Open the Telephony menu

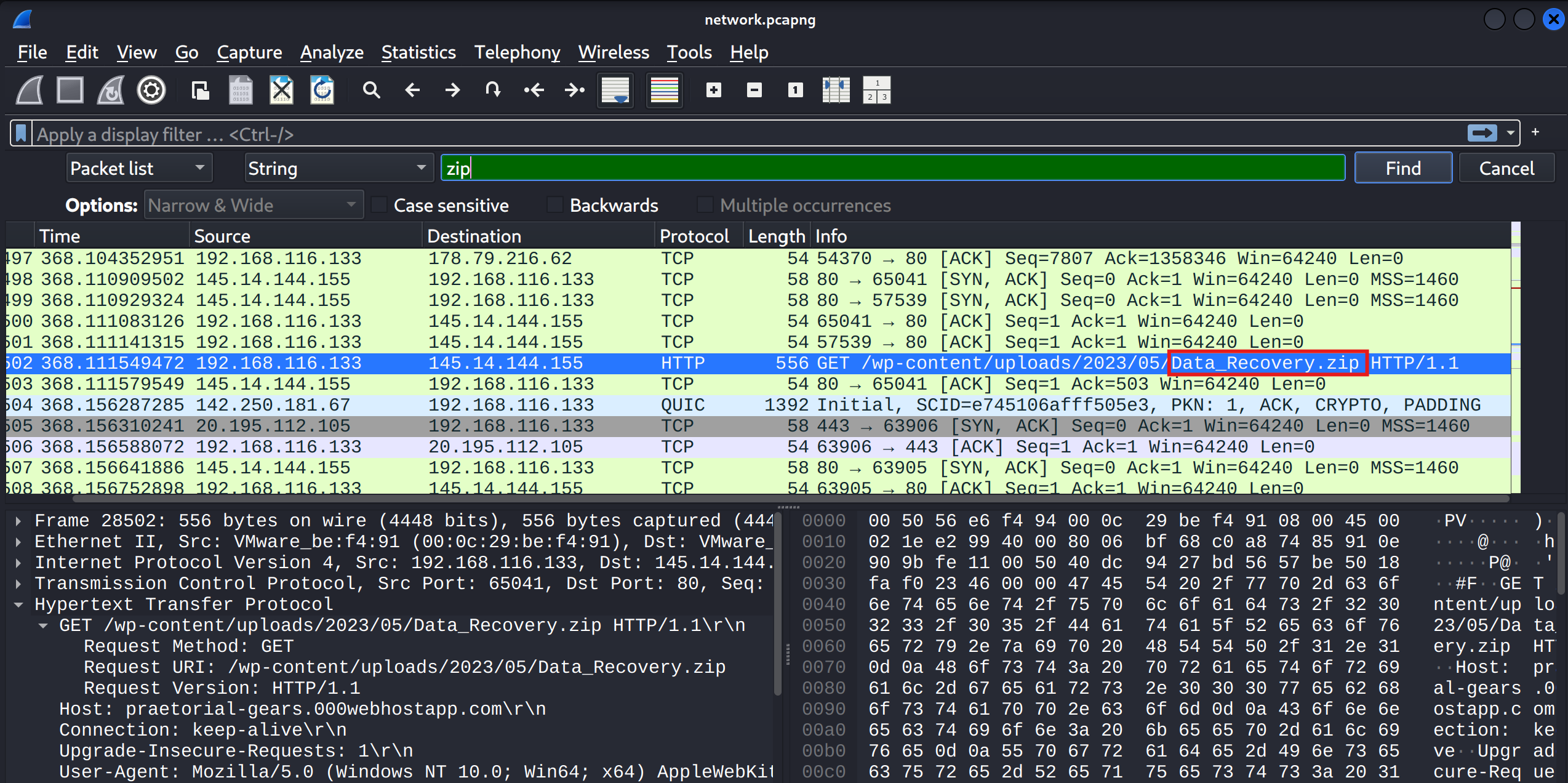click(x=517, y=52)
